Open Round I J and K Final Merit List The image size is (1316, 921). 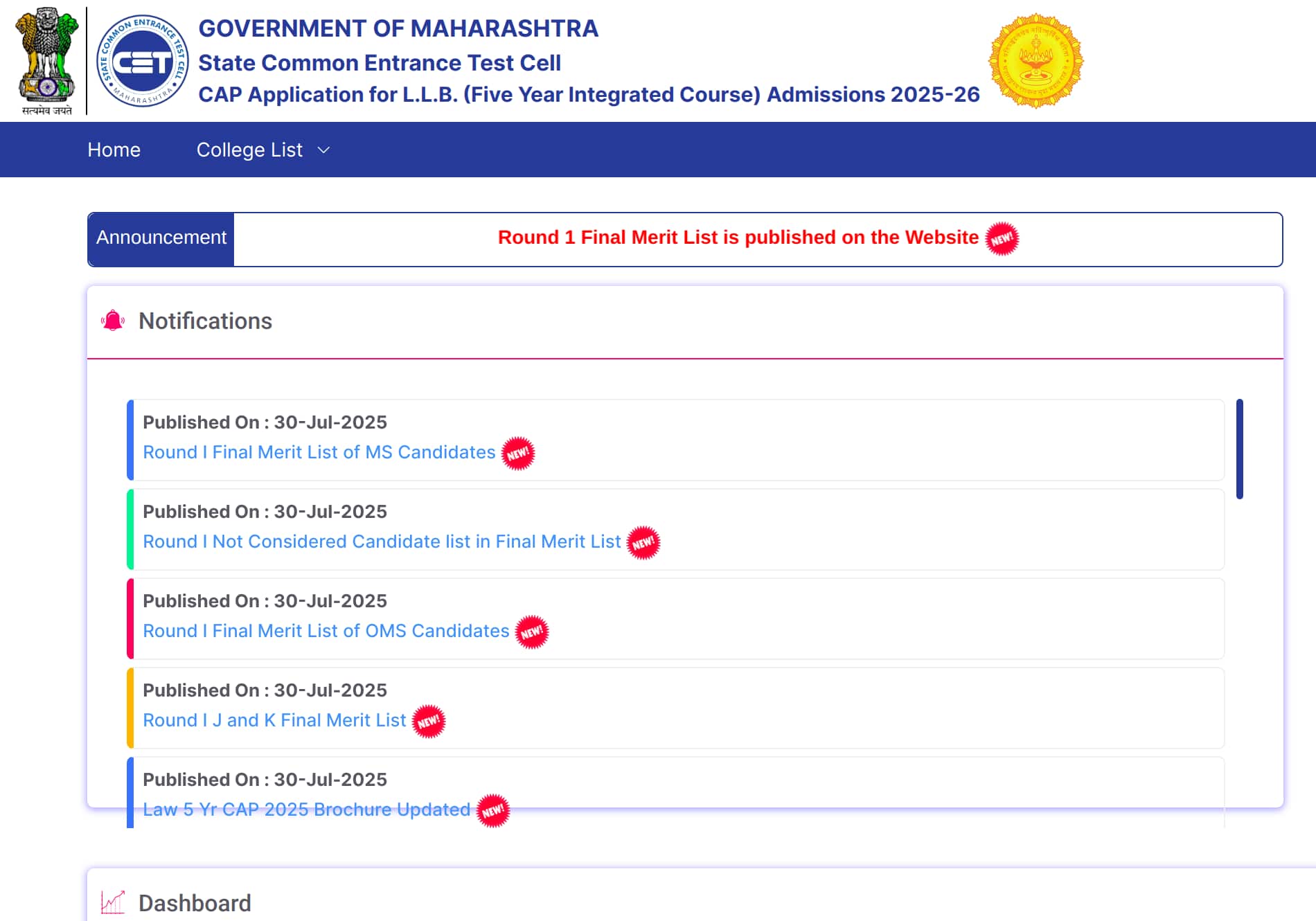[x=274, y=720]
